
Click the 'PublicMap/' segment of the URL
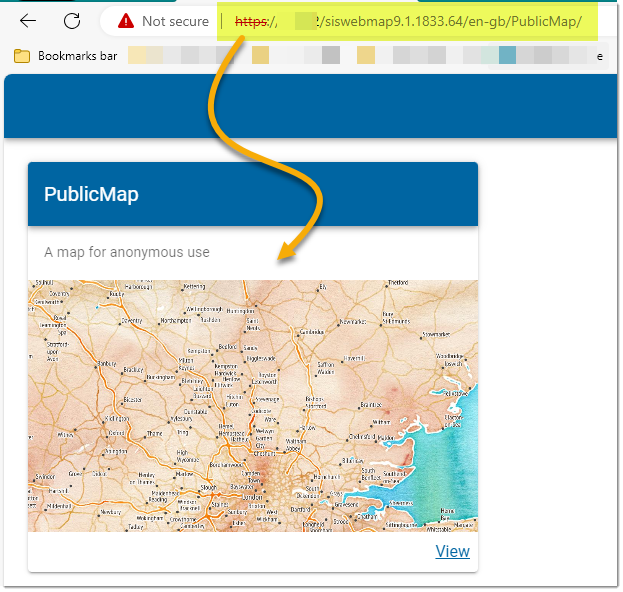(546, 21)
